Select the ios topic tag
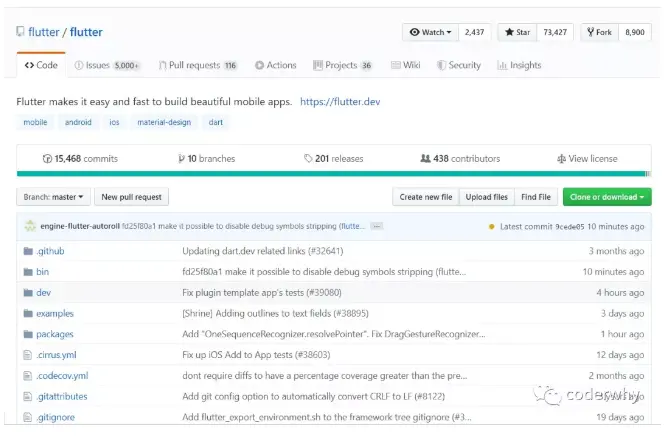The image size is (667, 445). pyautogui.click(x=114, y=122)
